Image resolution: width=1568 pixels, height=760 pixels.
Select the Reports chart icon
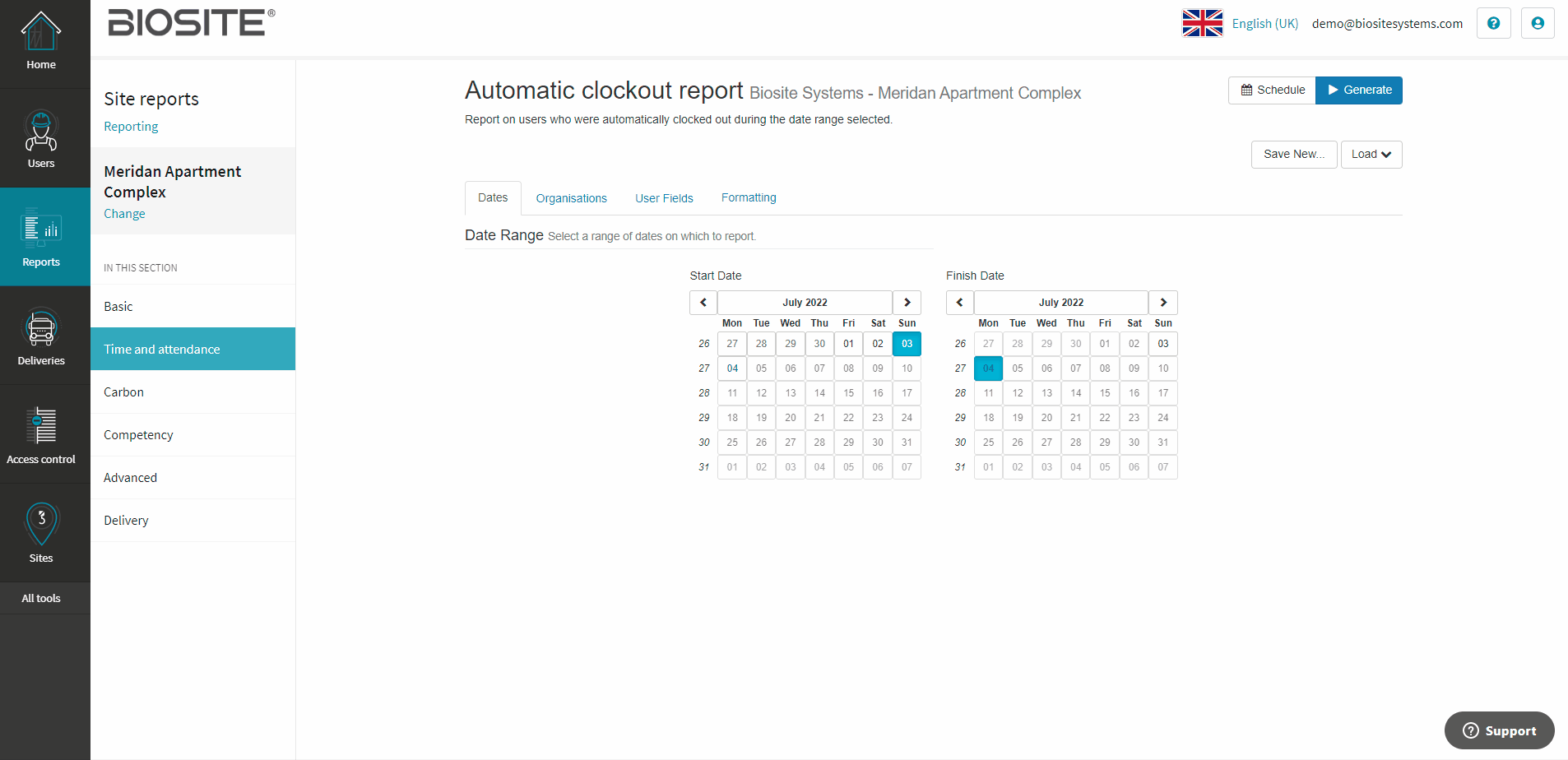(41, 229)
